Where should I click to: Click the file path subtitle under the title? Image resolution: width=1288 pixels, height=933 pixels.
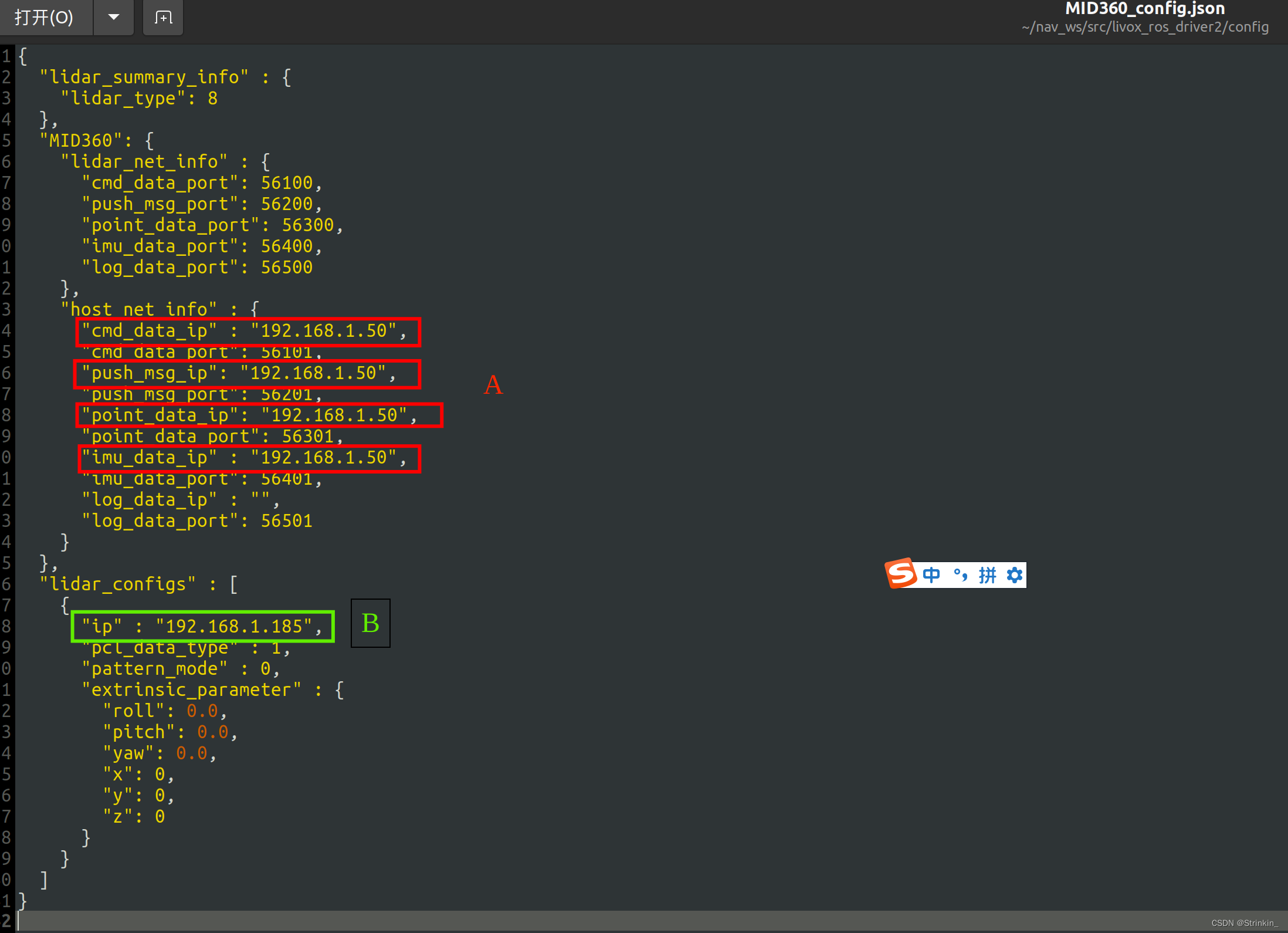1144,27
